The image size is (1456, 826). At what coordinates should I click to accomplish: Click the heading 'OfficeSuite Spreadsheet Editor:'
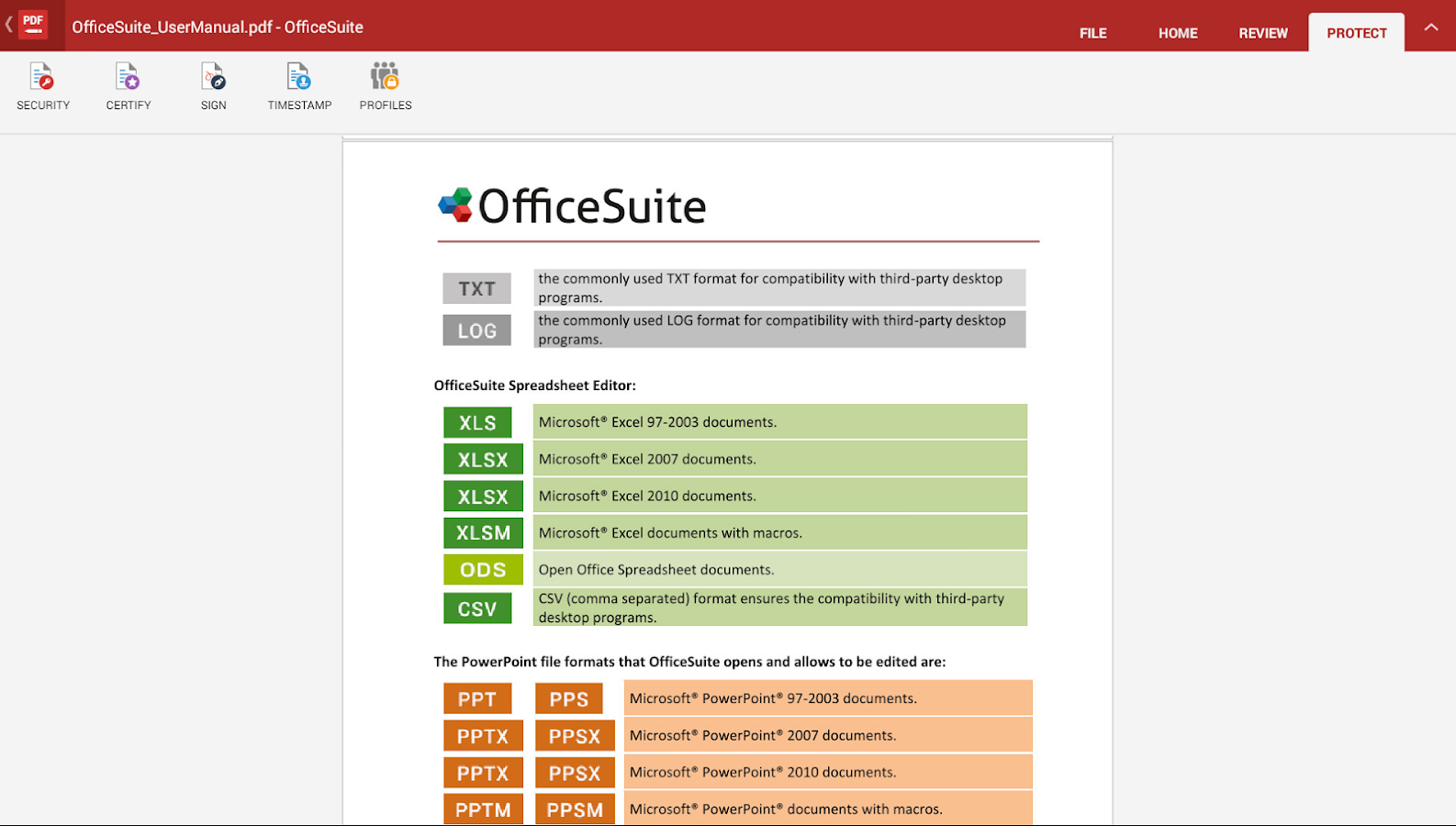[x=534, y=385]
